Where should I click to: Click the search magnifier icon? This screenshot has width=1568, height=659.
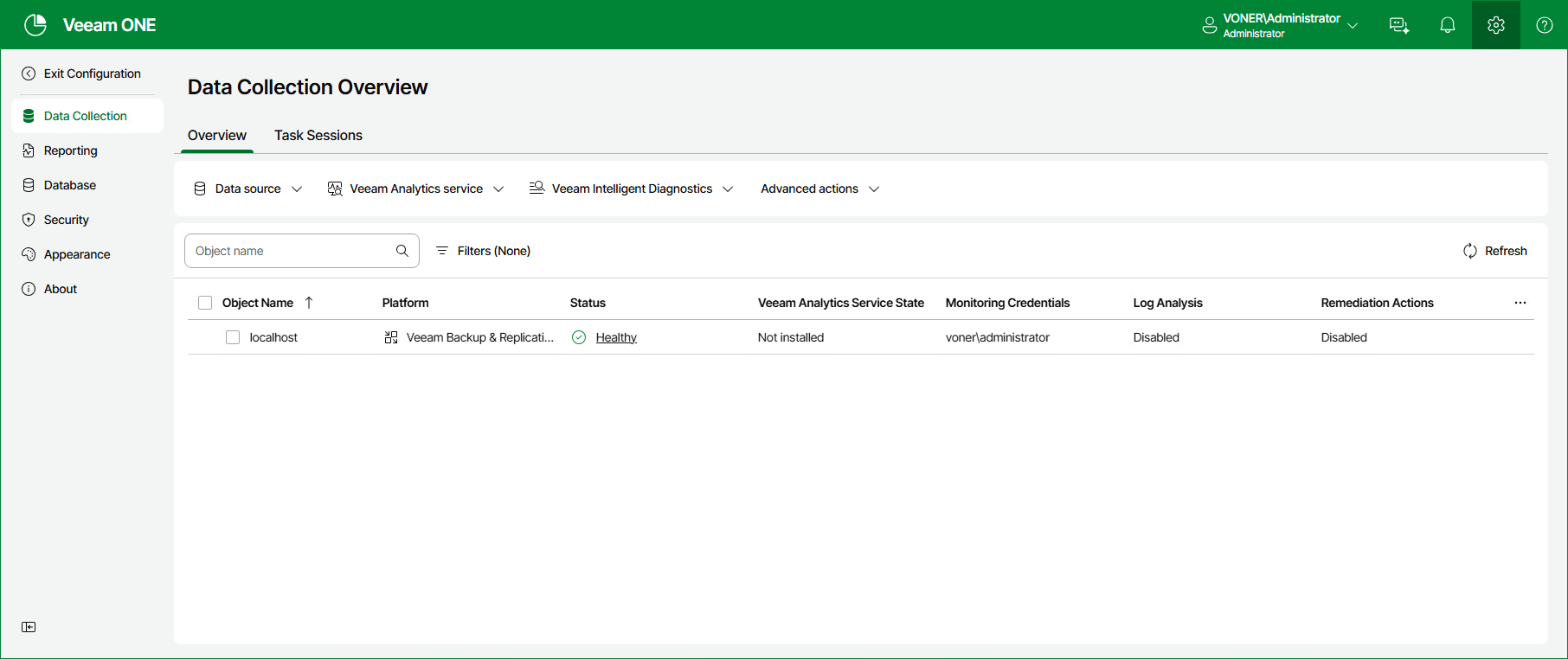tap(402, 251)
